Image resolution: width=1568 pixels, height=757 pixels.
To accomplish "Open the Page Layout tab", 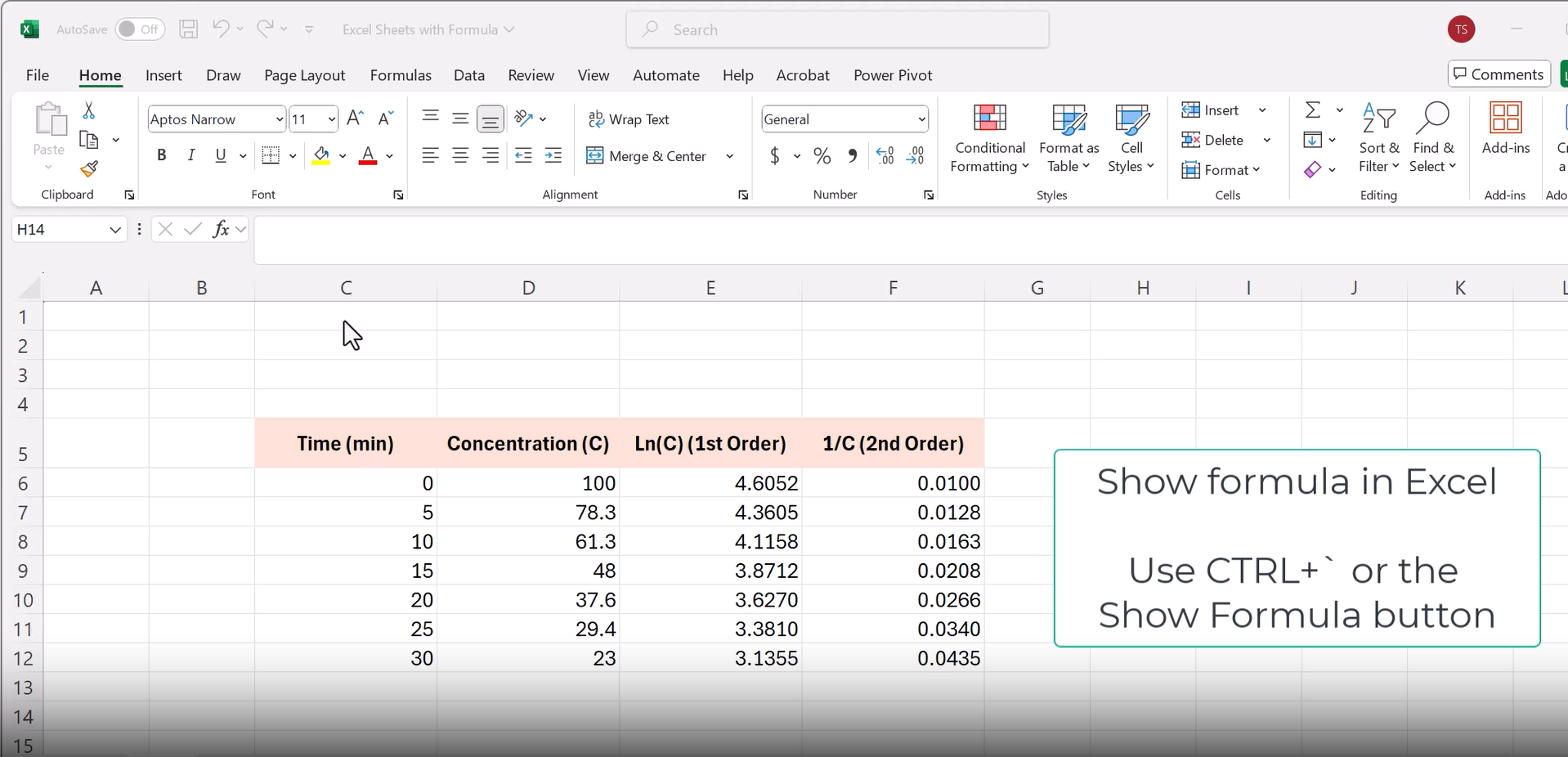I will coord(304,75).
